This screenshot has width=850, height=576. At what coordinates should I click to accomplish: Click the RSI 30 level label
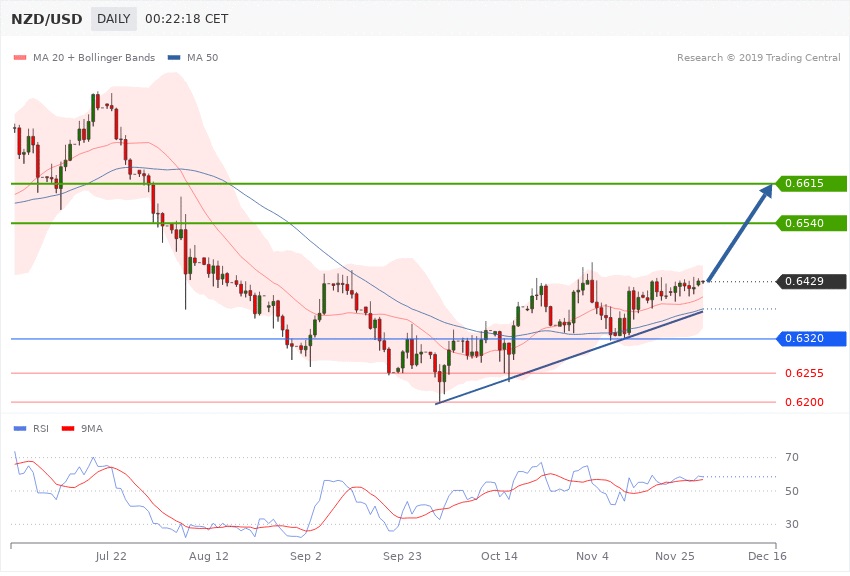click(792, 524)
